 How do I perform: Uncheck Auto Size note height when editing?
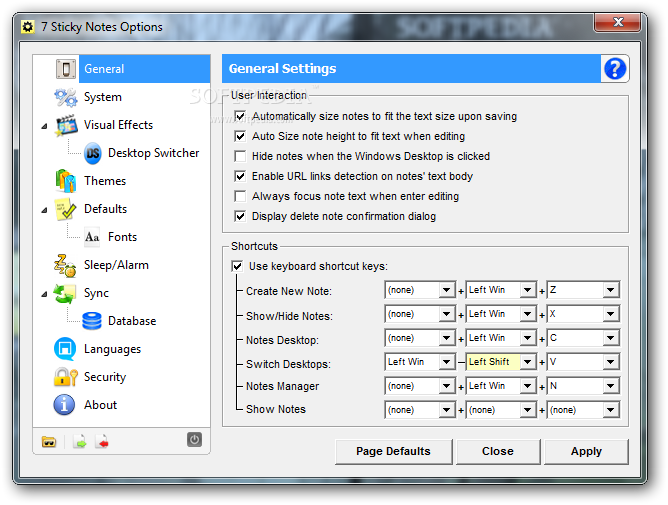coord(240,136)
